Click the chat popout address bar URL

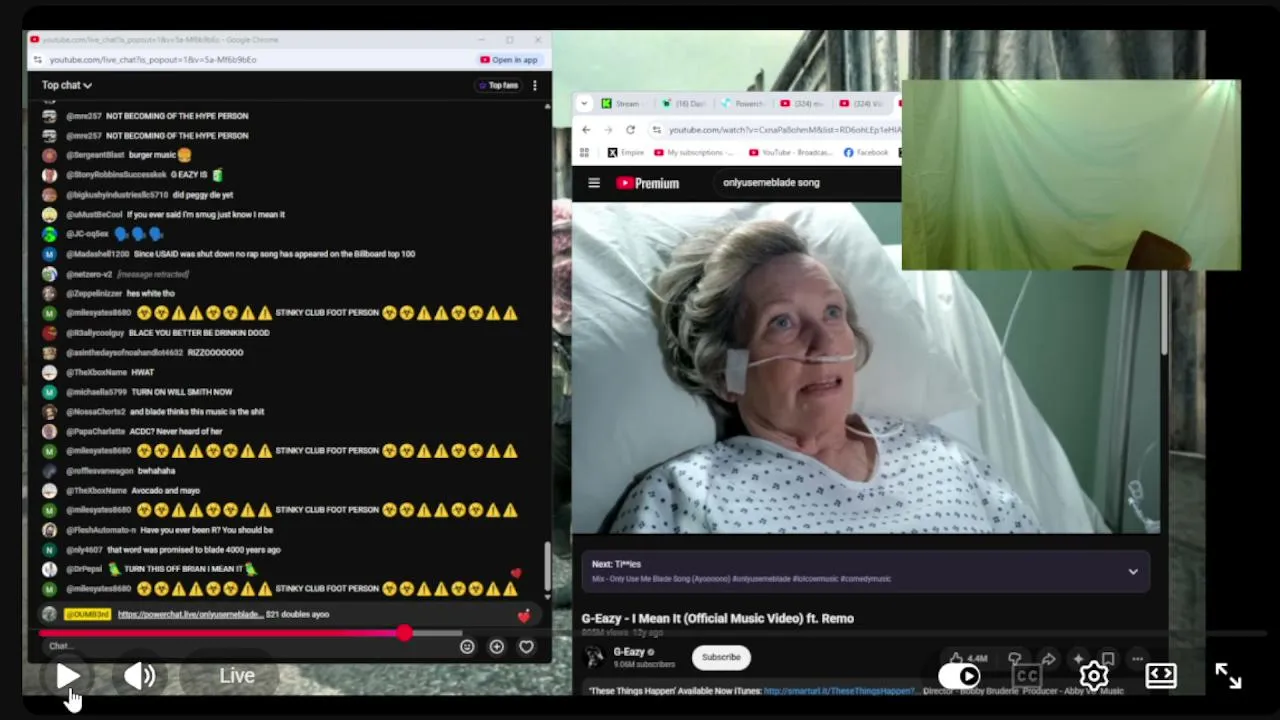point(153,60)
